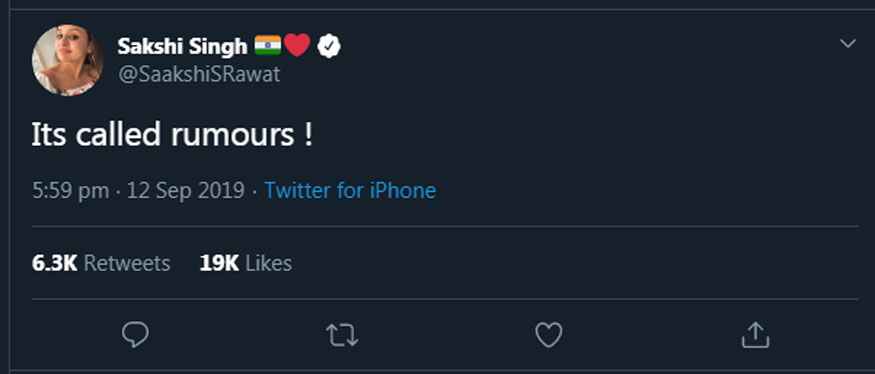Open the Sakshi Singh display name
This screenshot has width=875, height=374.
182,47
